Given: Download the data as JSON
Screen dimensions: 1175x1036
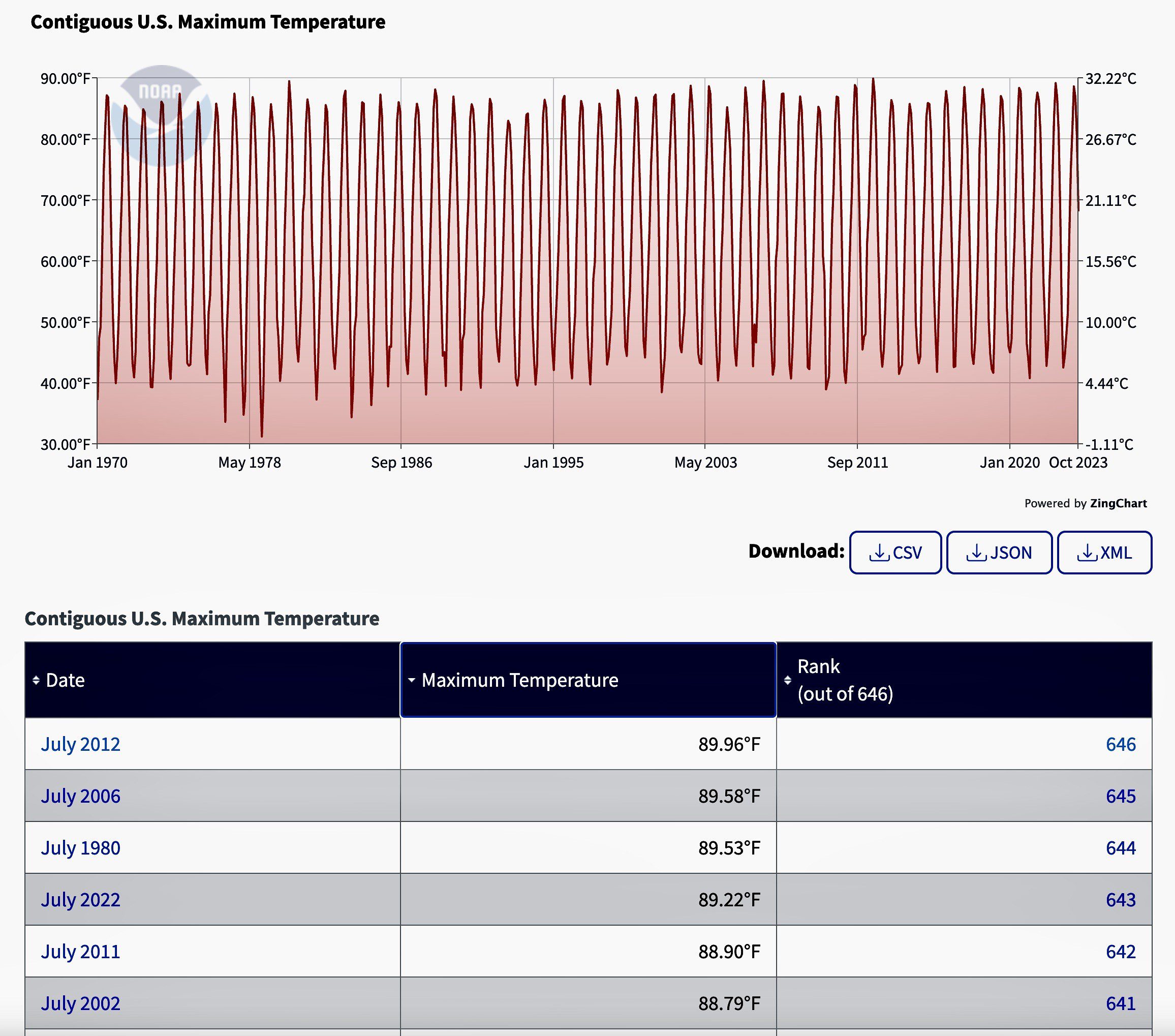Looking at the screenshot, I should click(x=999, y=553).
